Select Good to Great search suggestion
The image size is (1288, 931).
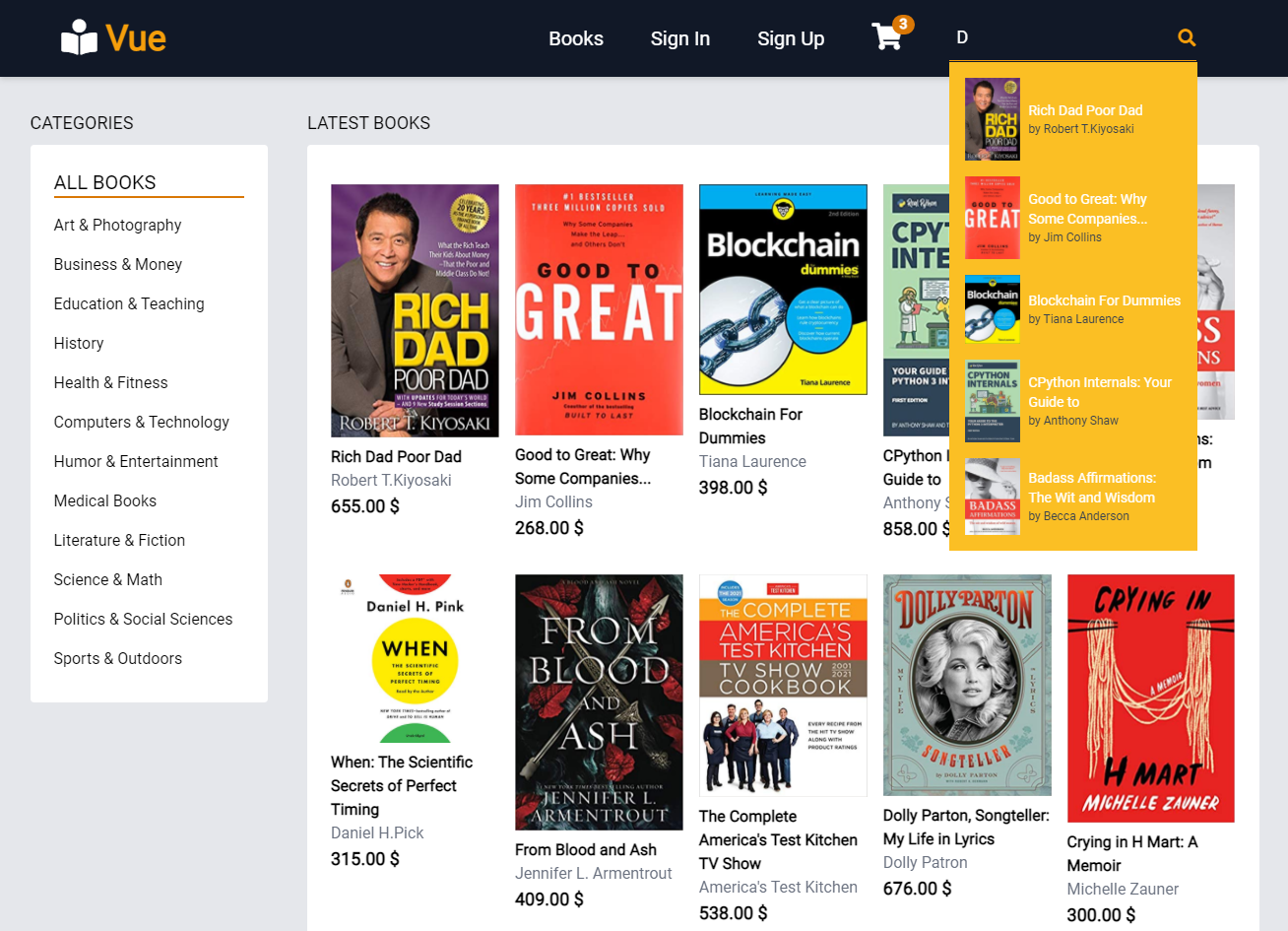[x=1073, y=218]
